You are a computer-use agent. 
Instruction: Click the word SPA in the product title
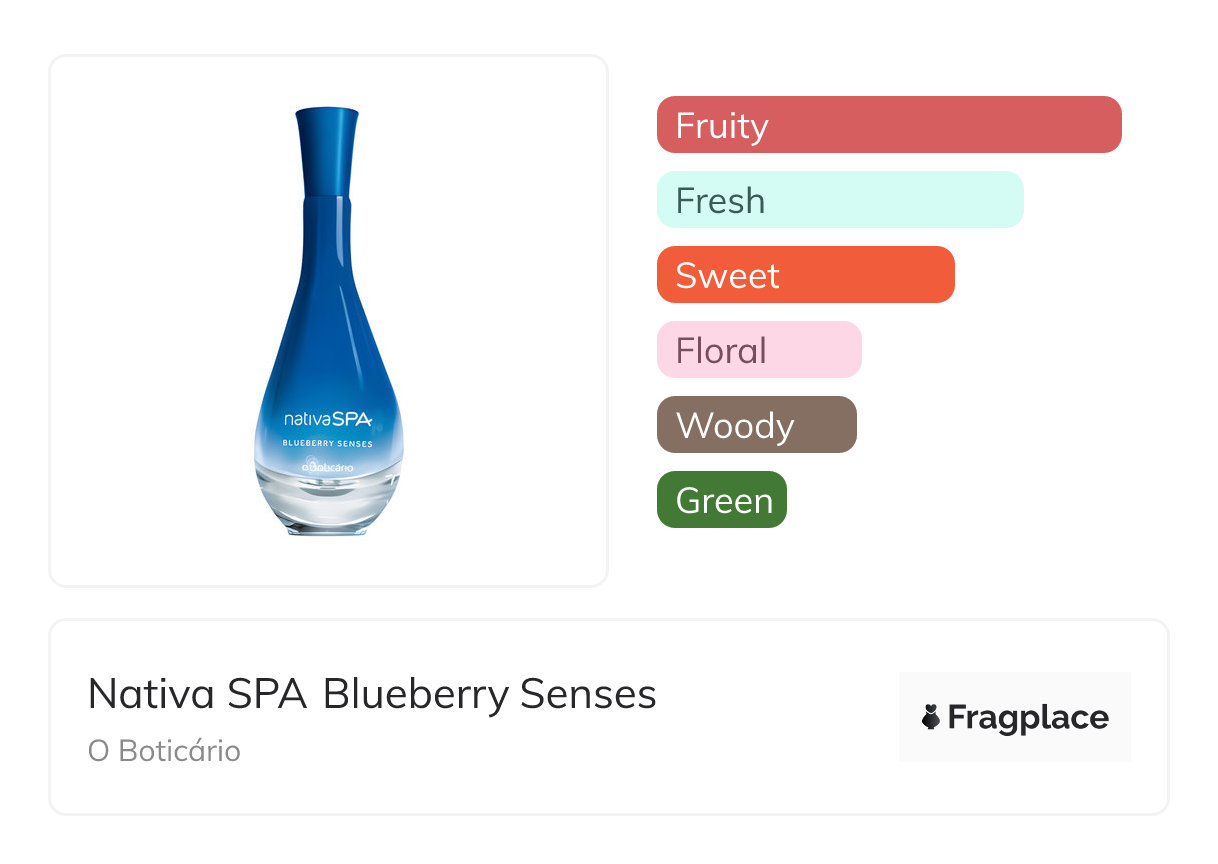click(267, 694)
